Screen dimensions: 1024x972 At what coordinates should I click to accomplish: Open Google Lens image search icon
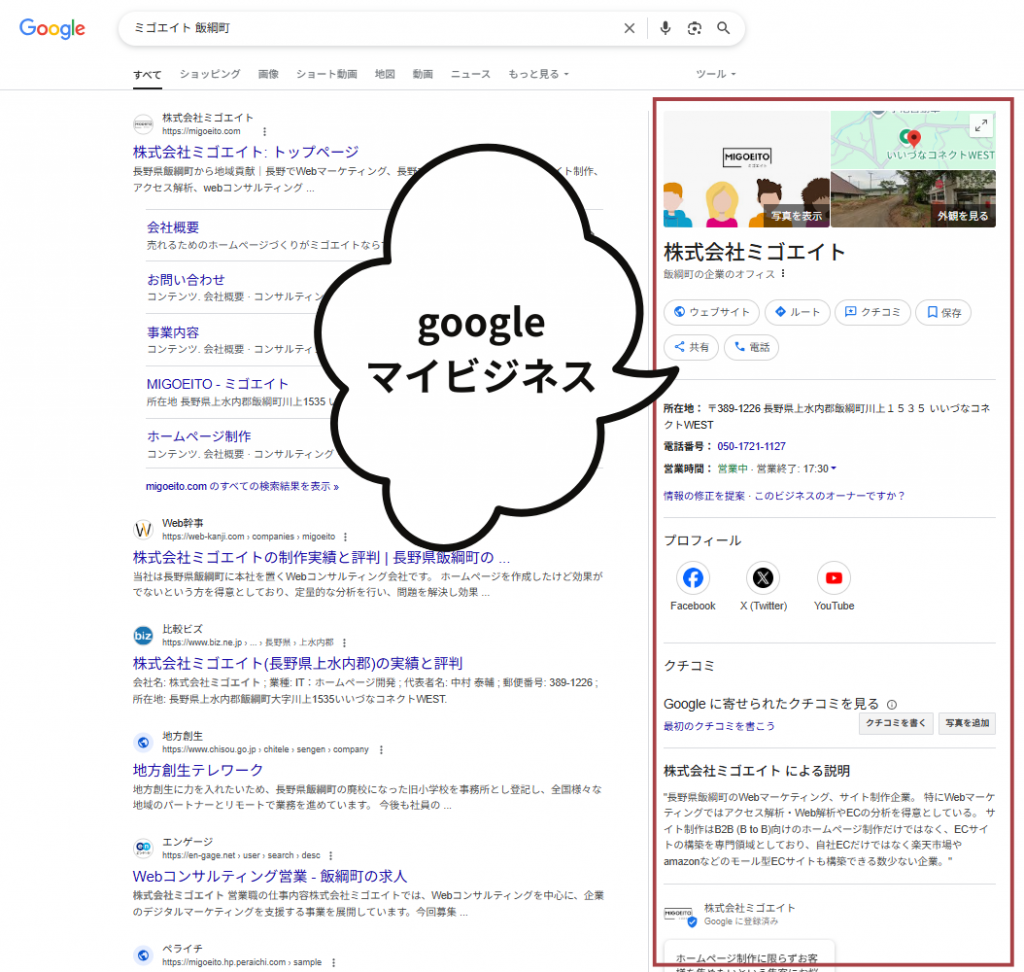pos(694,28)
